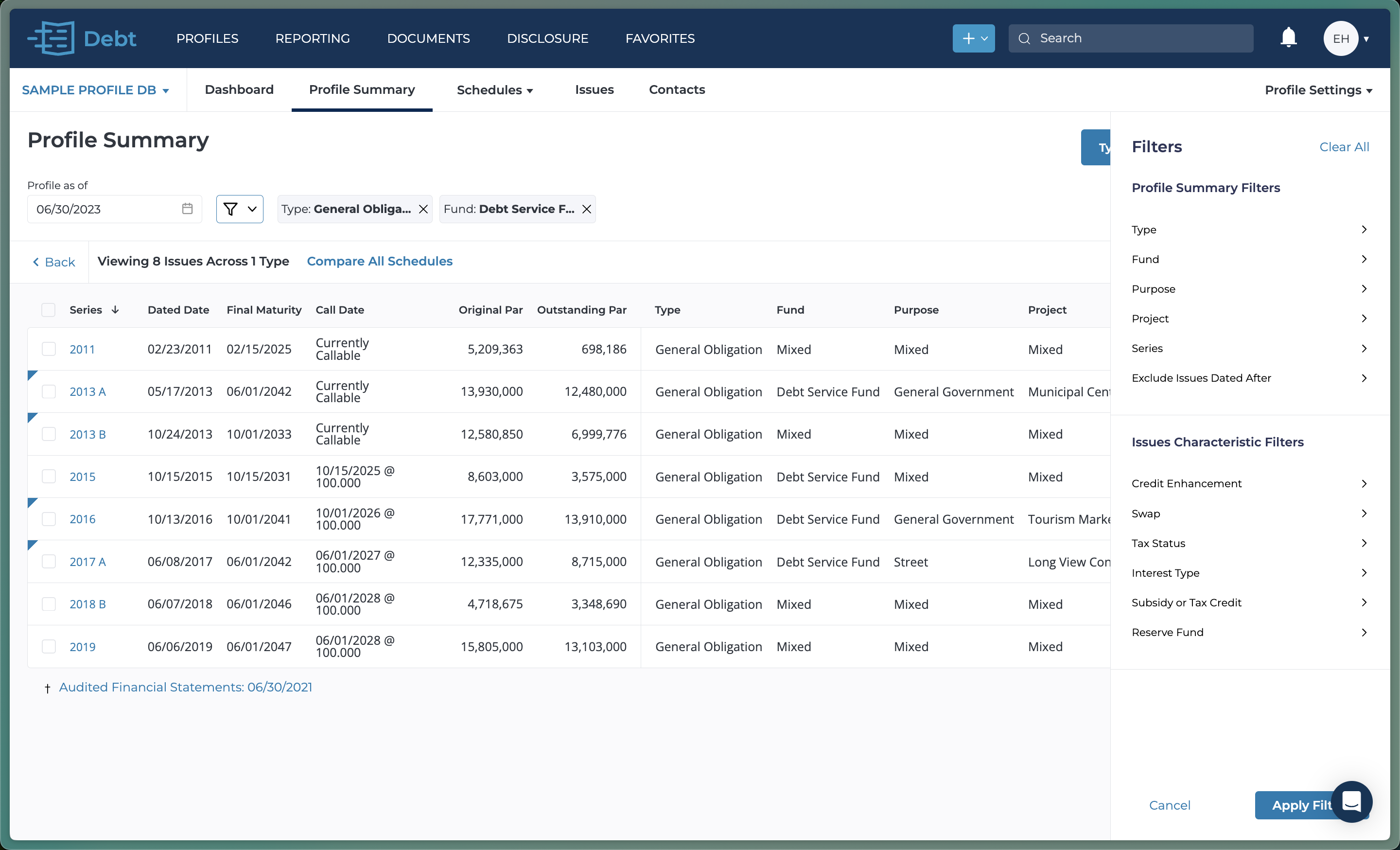The height and width of the screenshot is (850, 1400).
Task: Check the checkbox for series 2019
Action: (49, 646)
